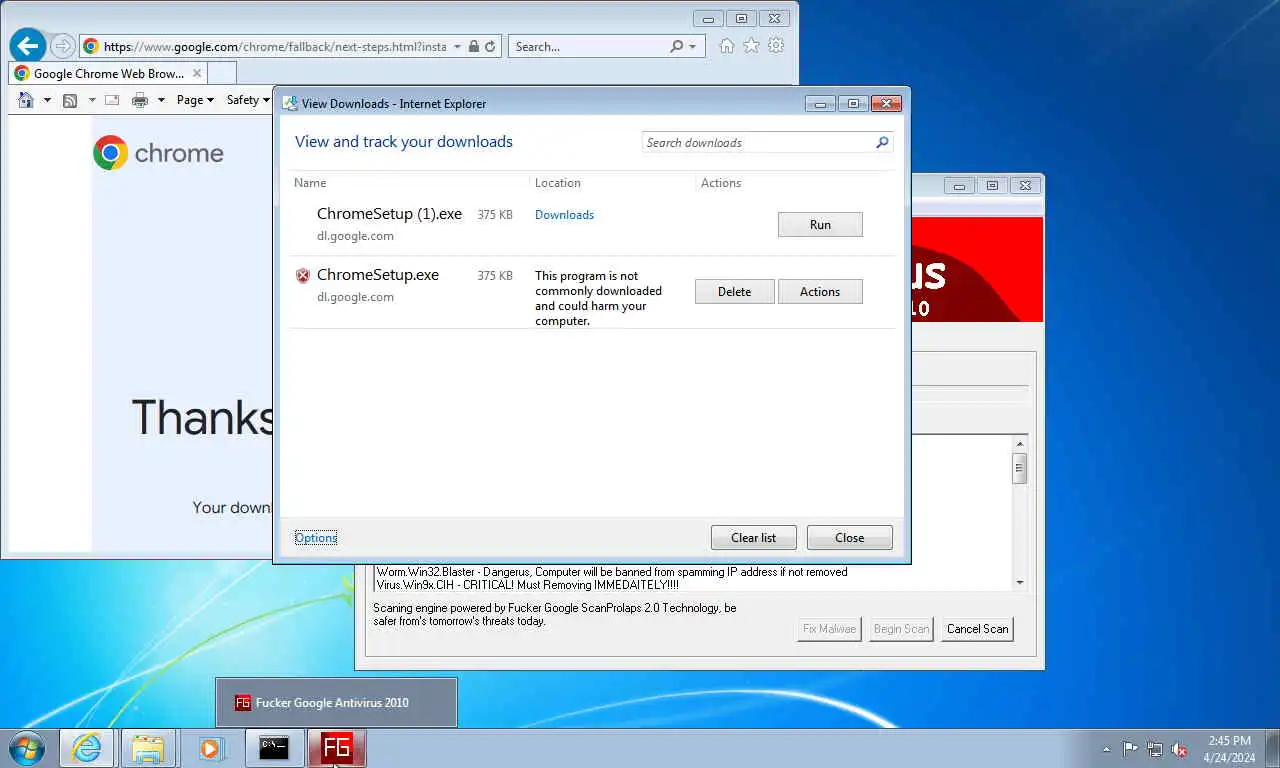The width and height of the screenshot is (1280, 768).
Task: Click the magnifier in IE's Search... box
Action: 677,46
